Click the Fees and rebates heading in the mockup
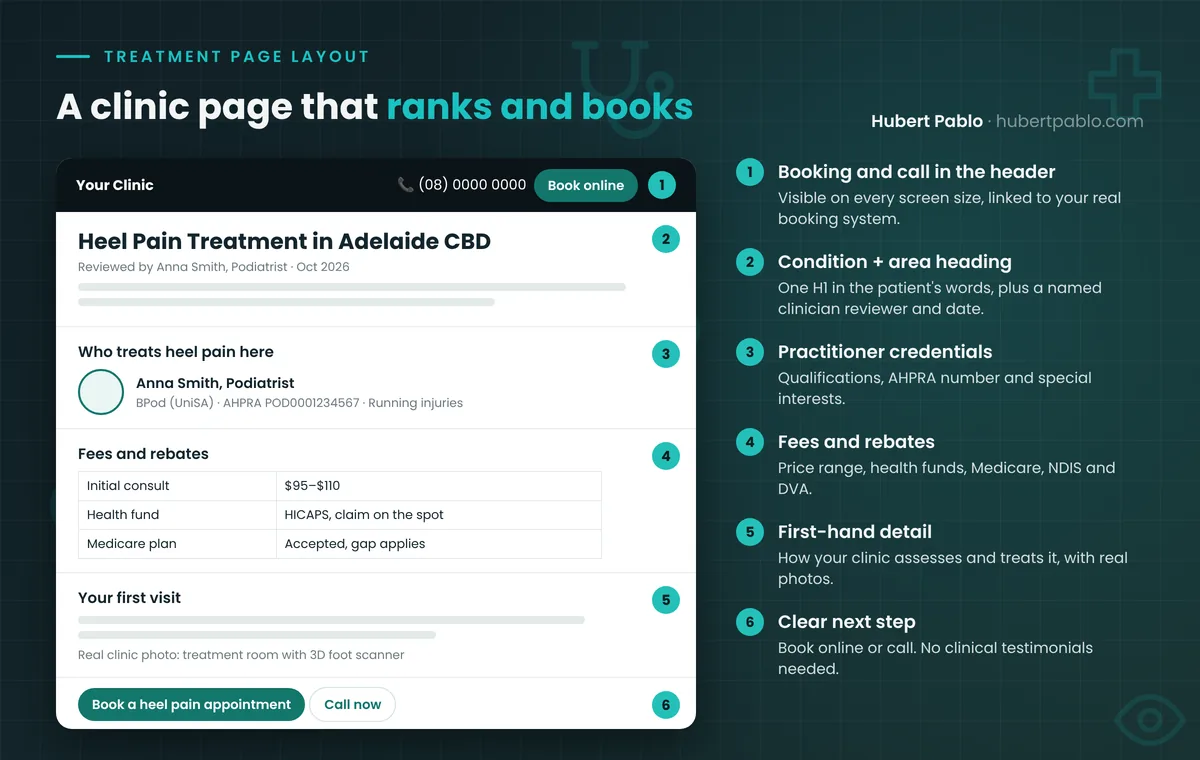Screen dimensions: 1200x760 tap(143, 454)
